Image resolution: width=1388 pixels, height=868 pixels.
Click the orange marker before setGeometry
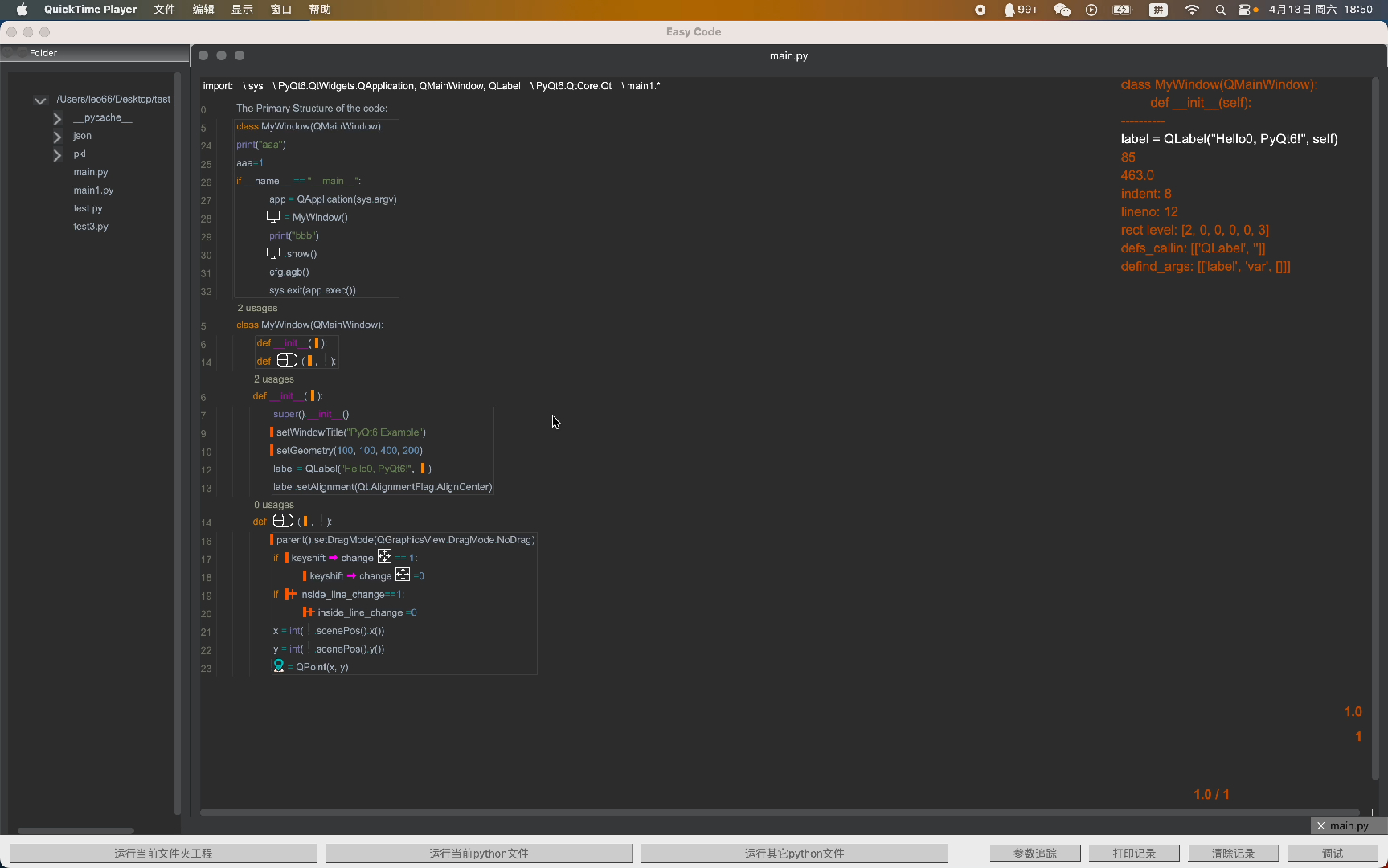(272, 450)
